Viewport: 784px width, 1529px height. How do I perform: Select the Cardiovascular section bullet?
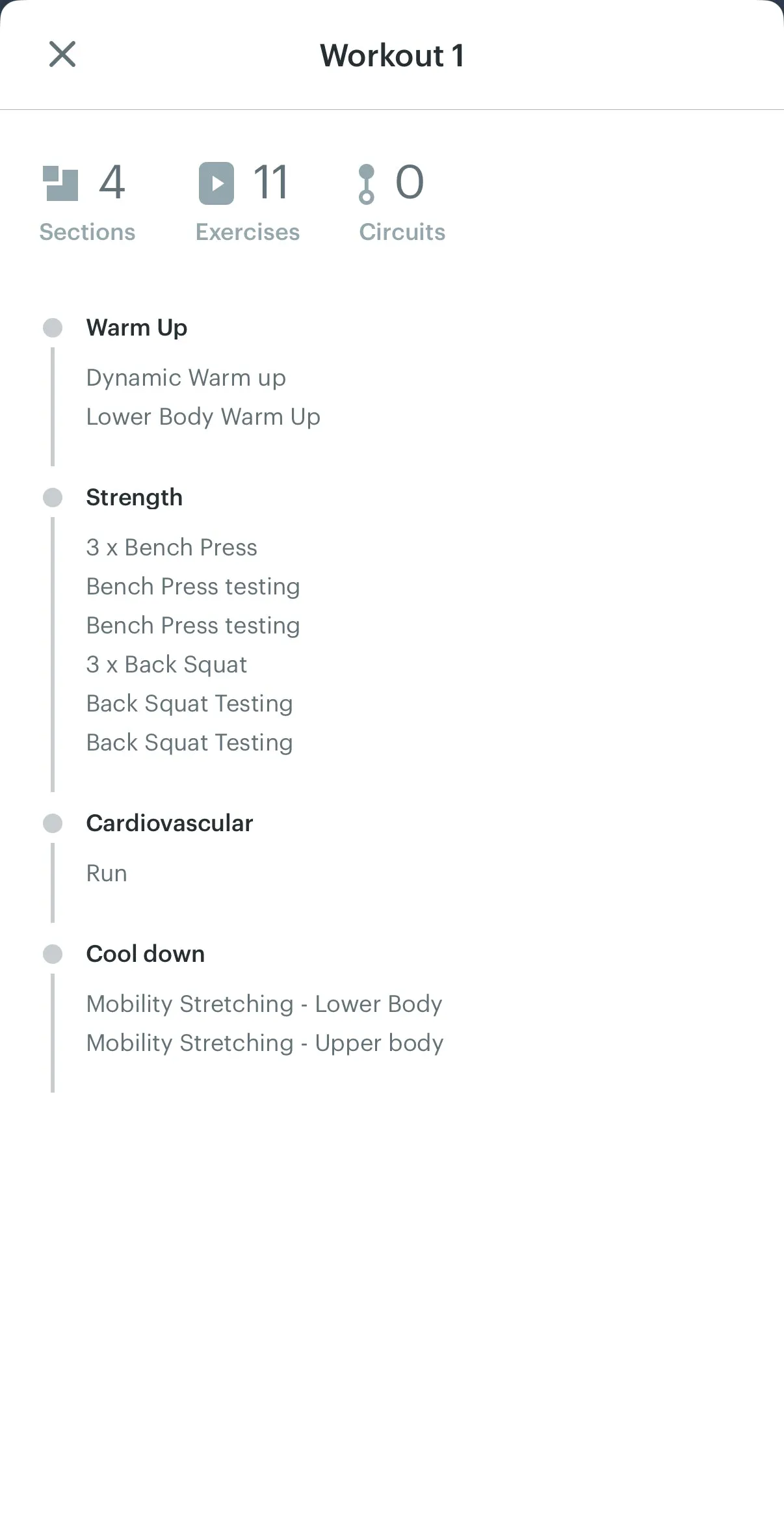click(53, 823)
